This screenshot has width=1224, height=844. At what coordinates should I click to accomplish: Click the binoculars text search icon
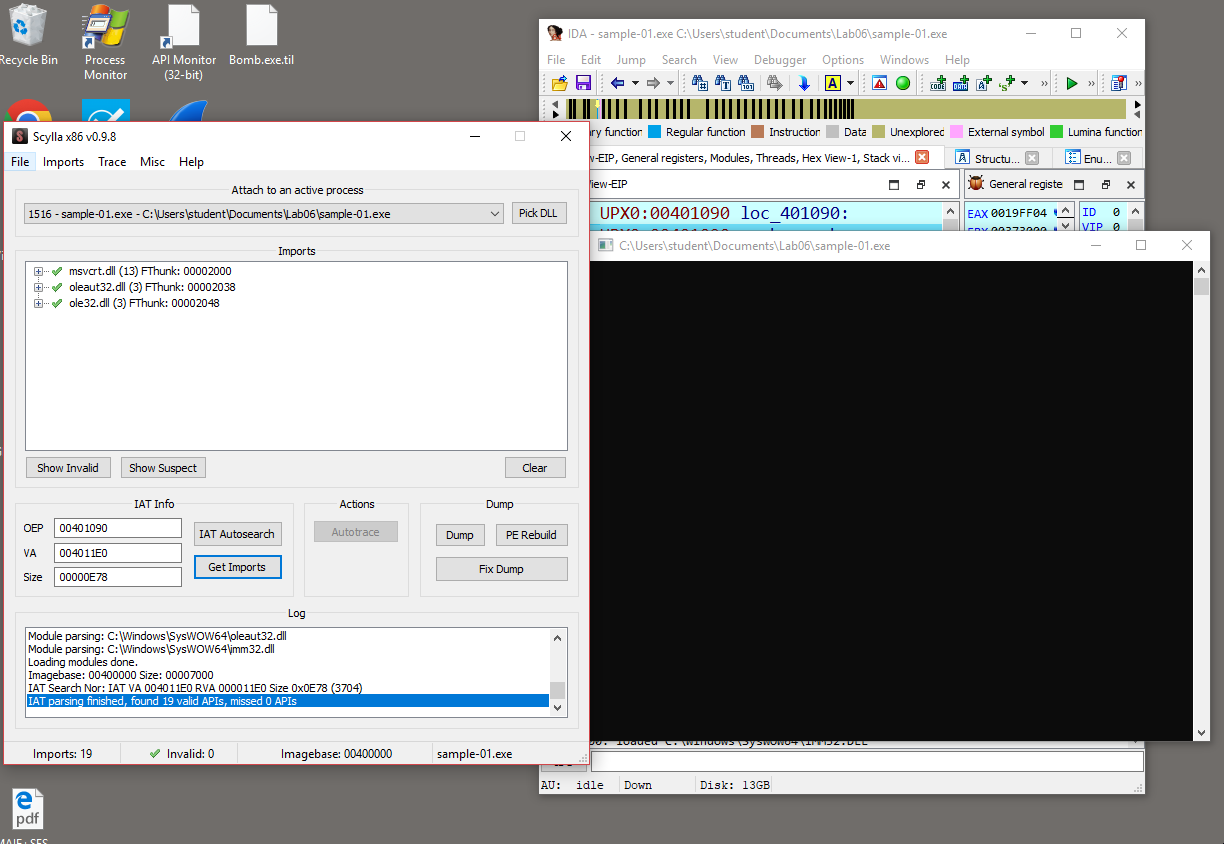coord(723,83)
